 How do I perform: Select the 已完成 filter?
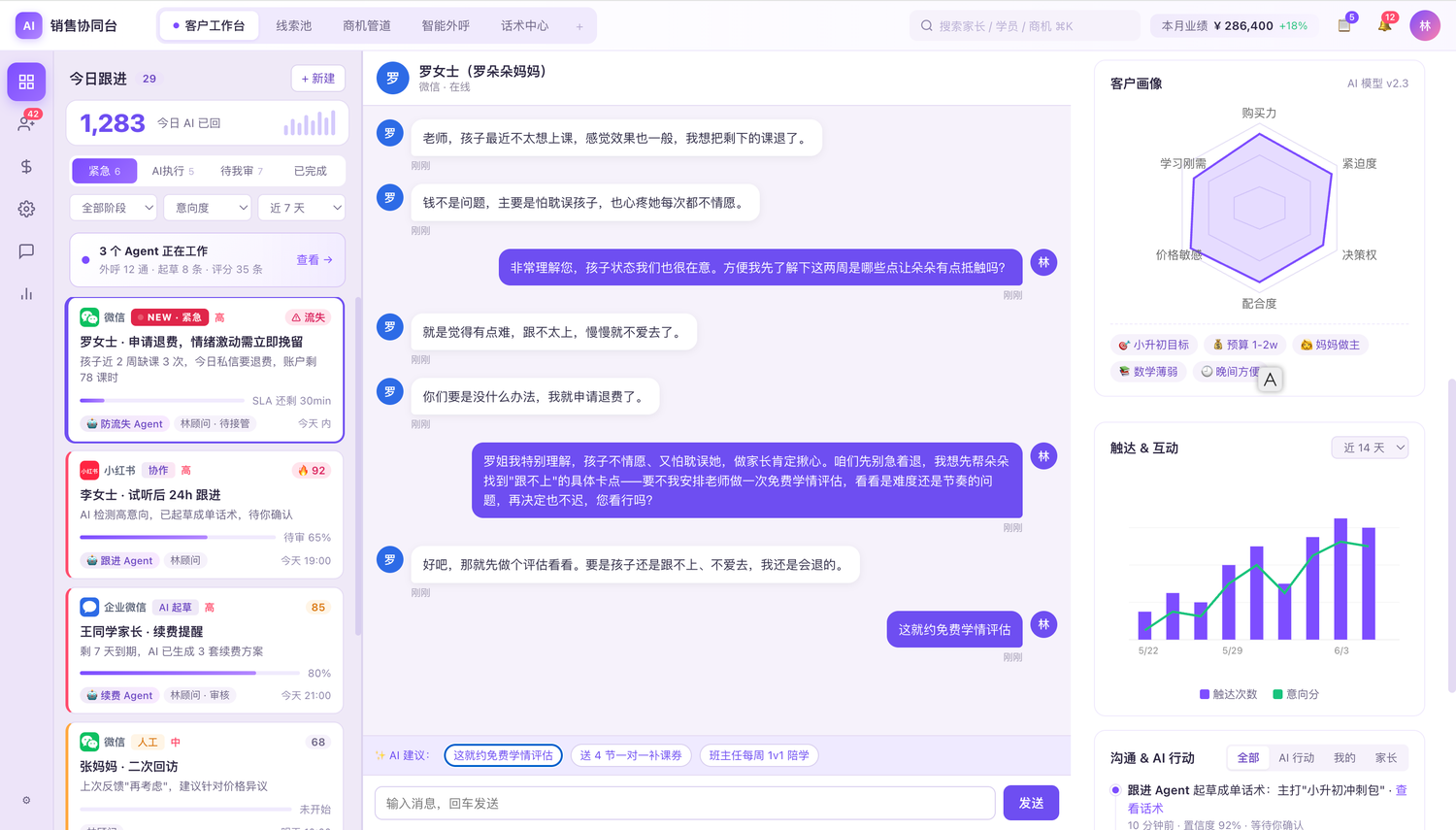(x=311, y=171)
